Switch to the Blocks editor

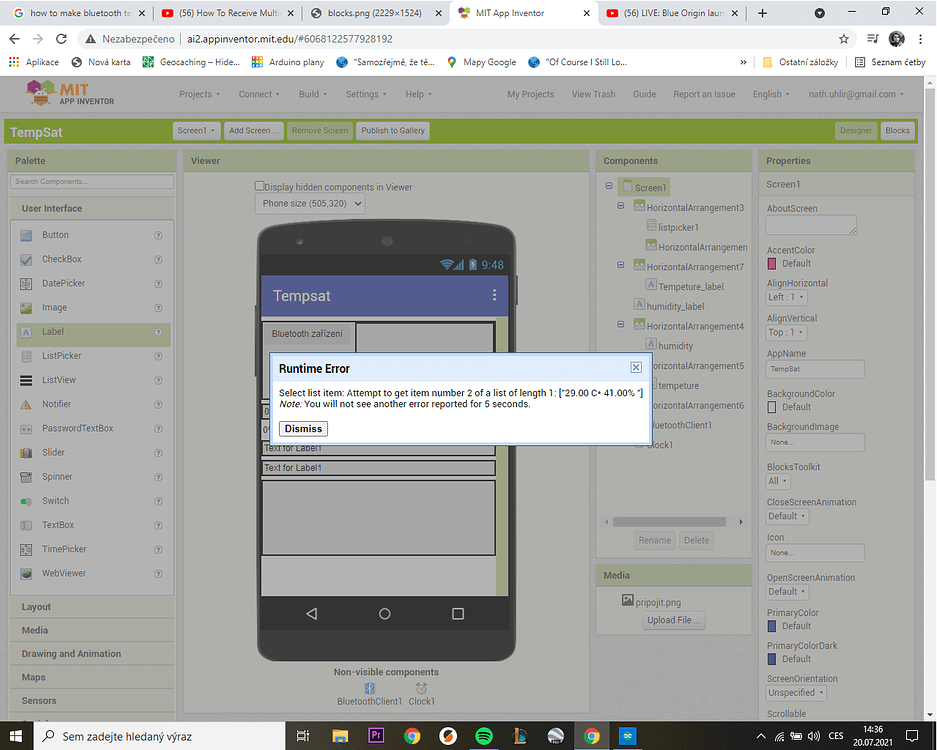point(897,130)
